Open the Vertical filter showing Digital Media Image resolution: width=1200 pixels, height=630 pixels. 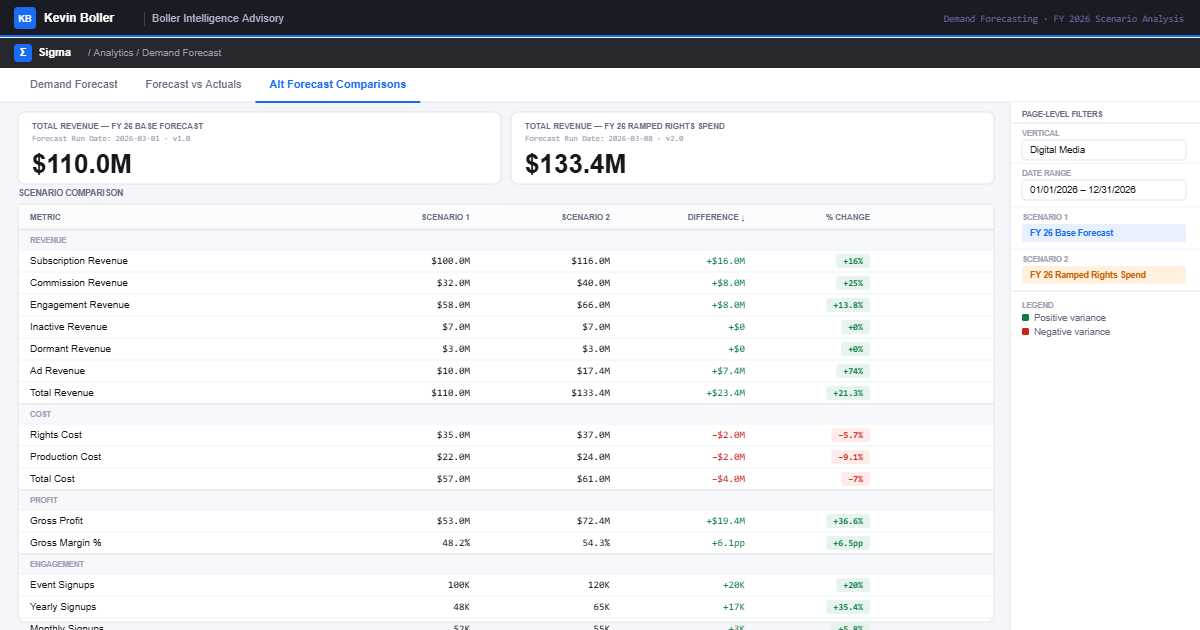point(1103,150)
